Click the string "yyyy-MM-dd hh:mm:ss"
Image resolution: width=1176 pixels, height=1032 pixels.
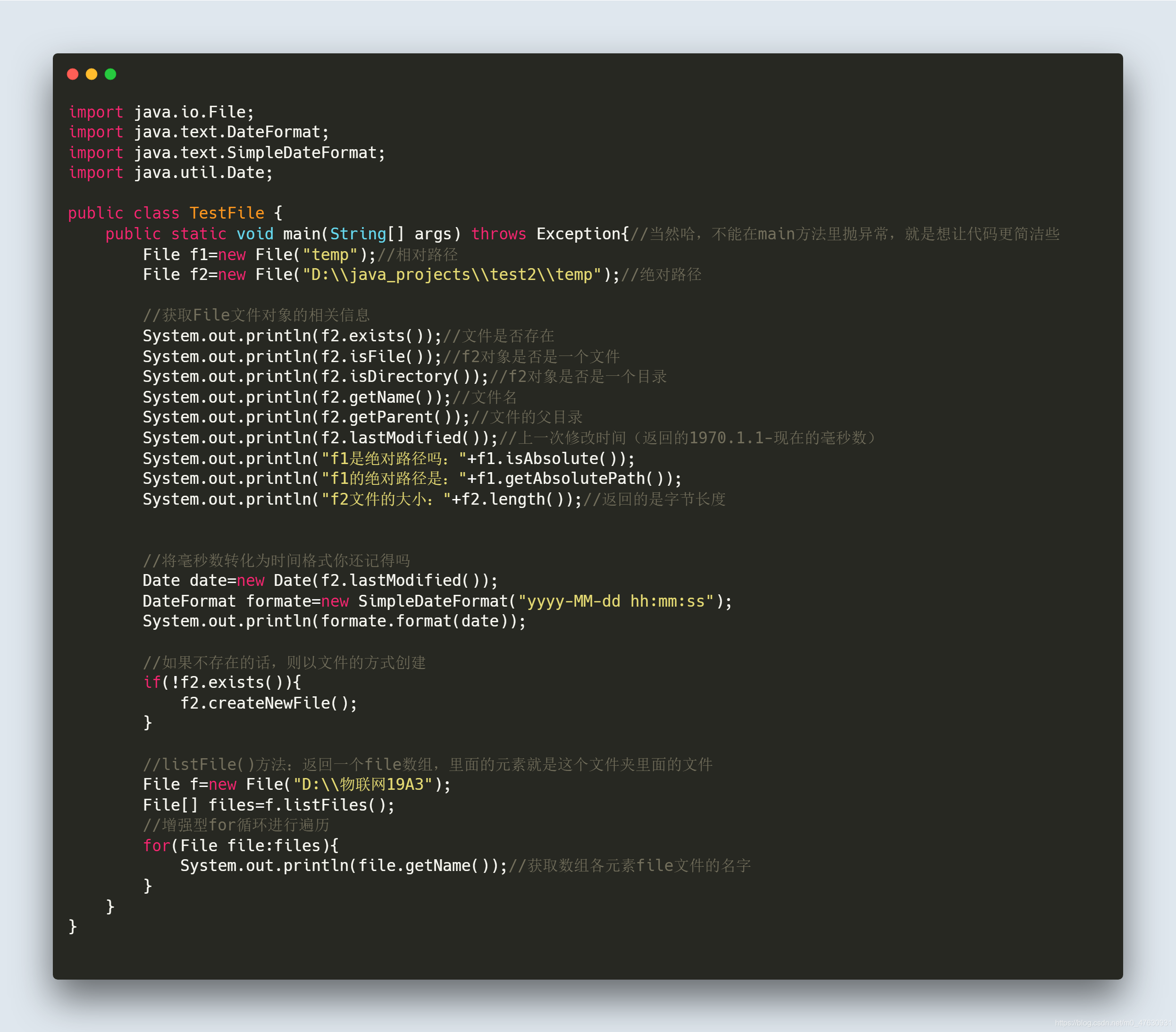click(616, 601)
